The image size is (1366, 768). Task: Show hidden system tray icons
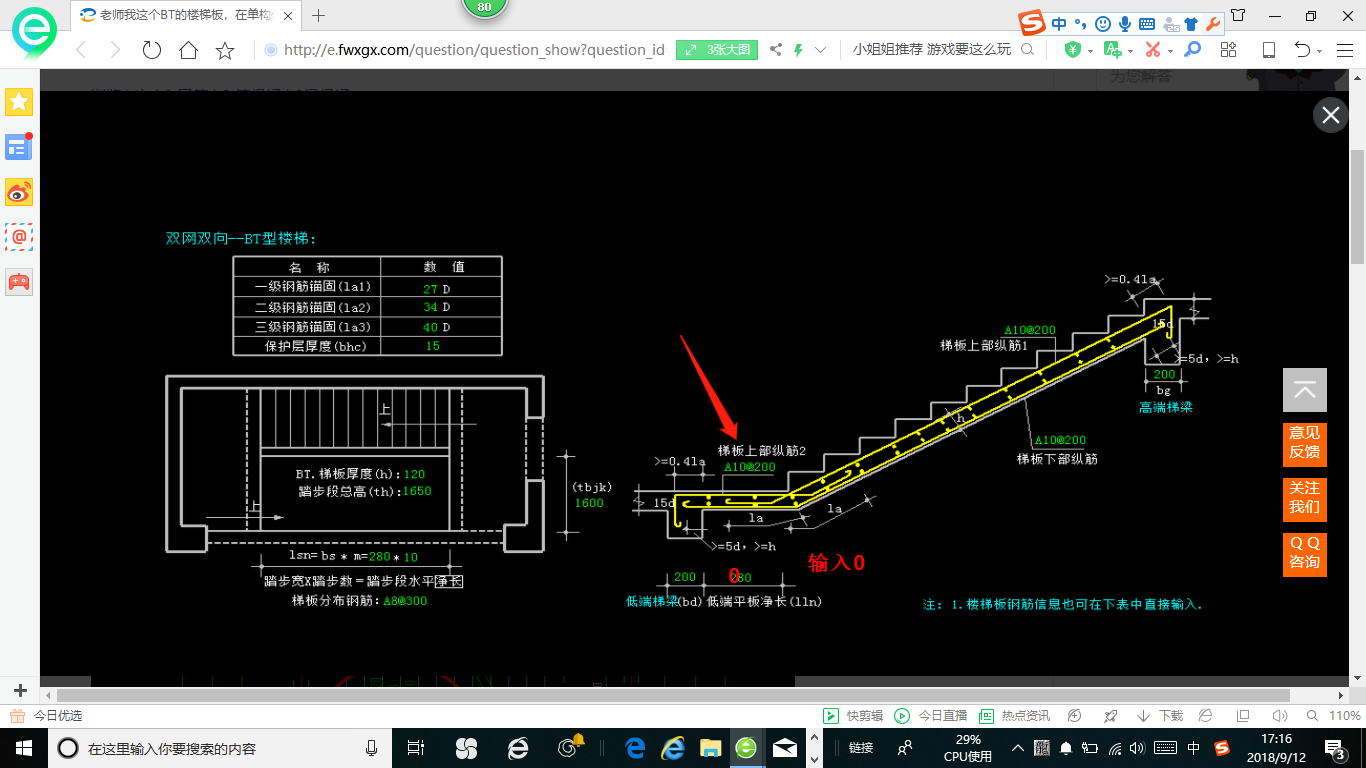pos(1018,748)
